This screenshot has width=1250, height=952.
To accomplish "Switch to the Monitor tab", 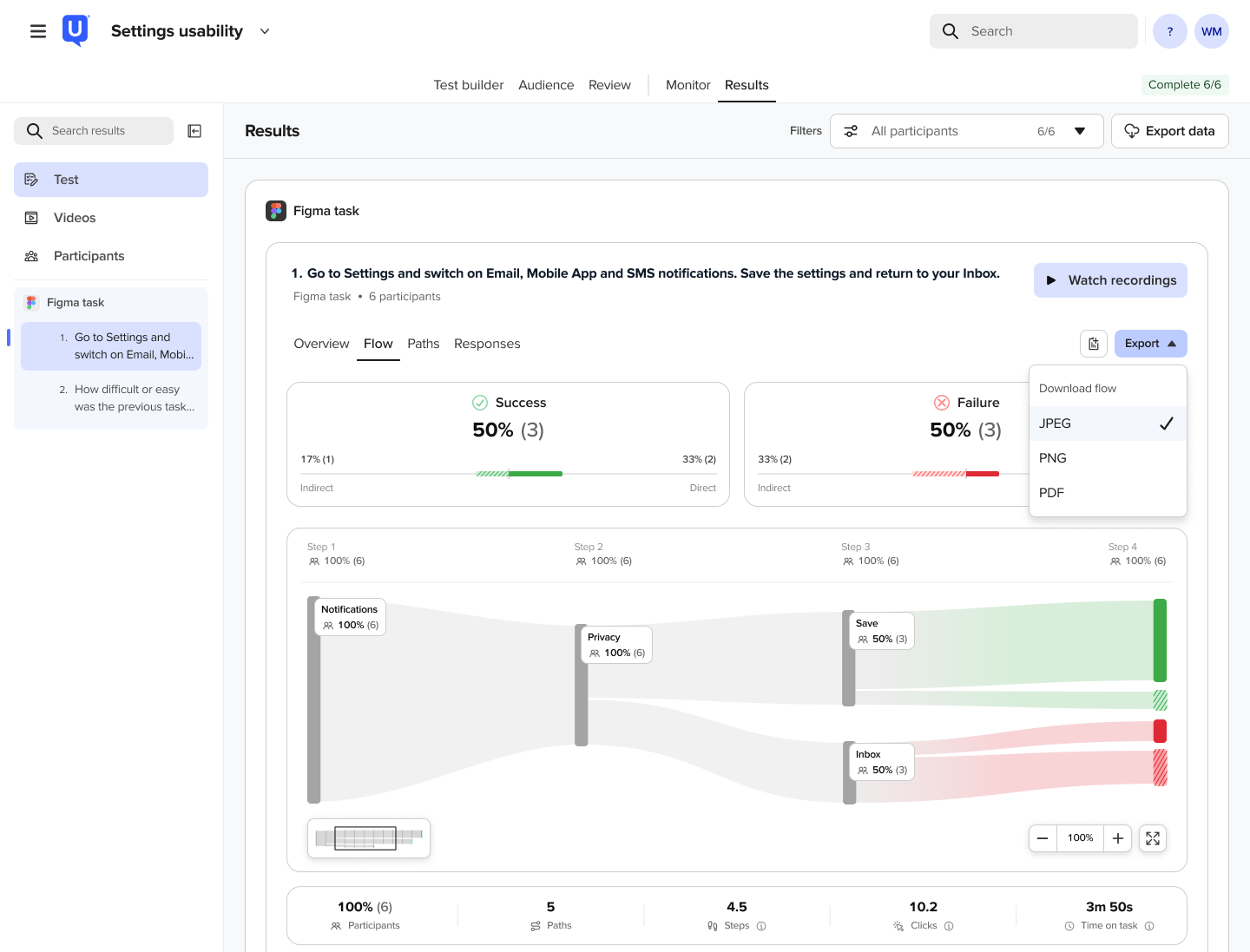I will coord(688,85).
